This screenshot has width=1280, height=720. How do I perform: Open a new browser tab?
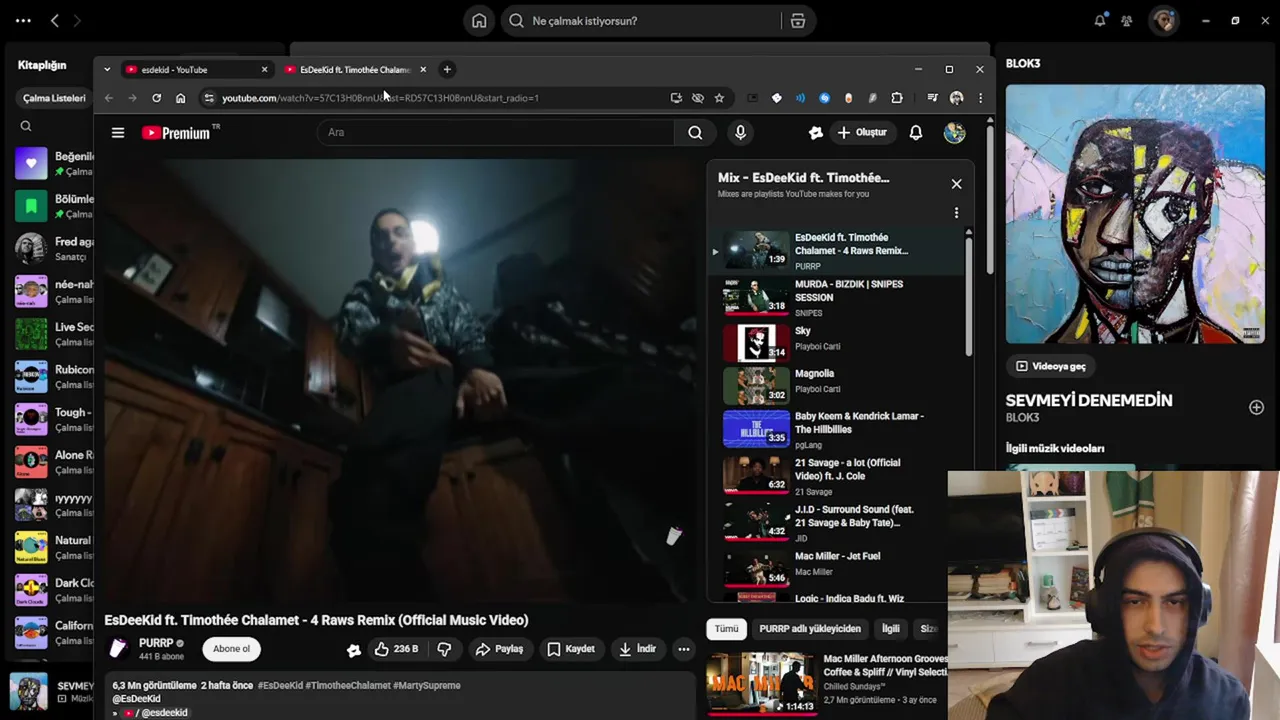coord(447,70)
